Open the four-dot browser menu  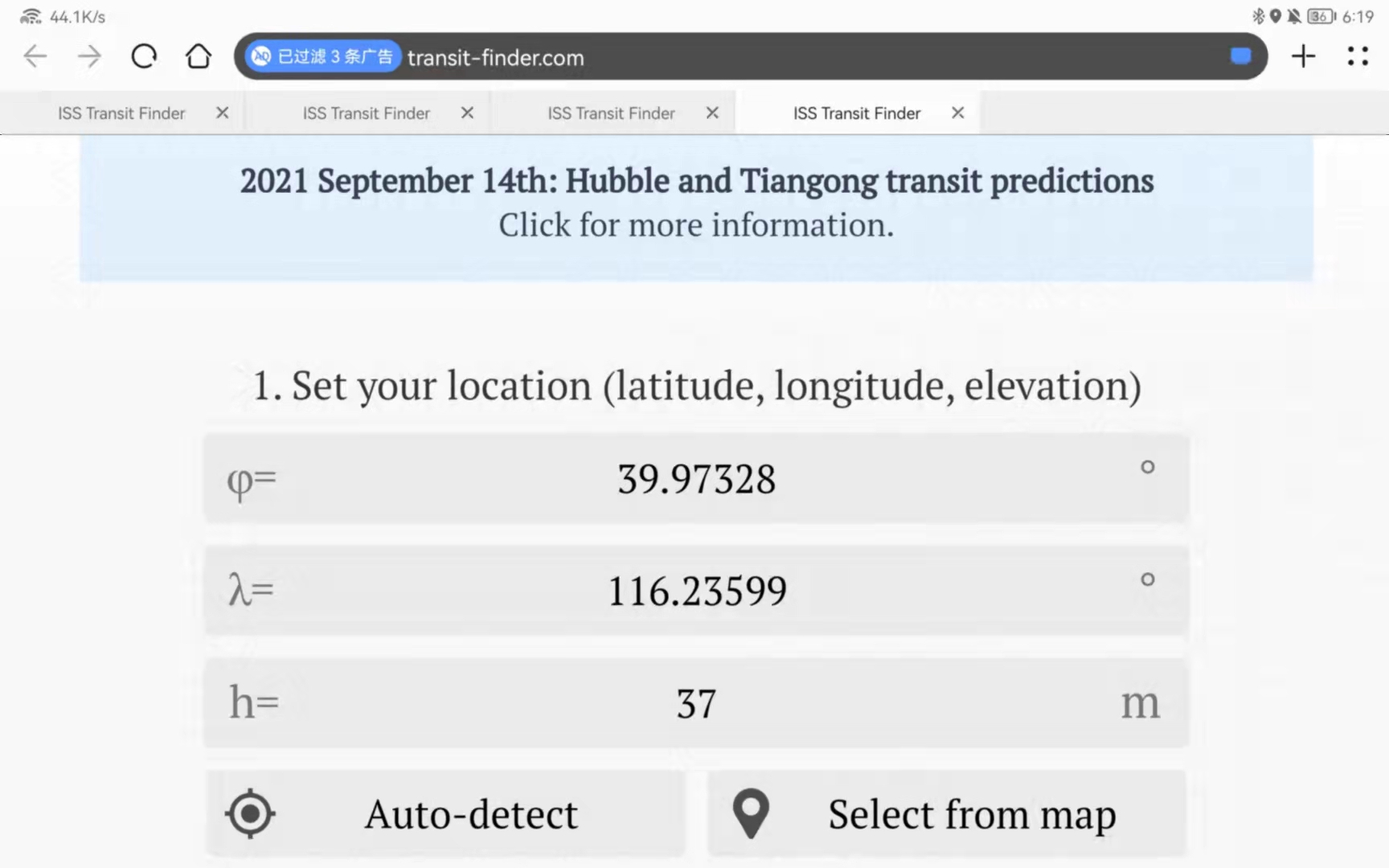[x=1358, y=56]
